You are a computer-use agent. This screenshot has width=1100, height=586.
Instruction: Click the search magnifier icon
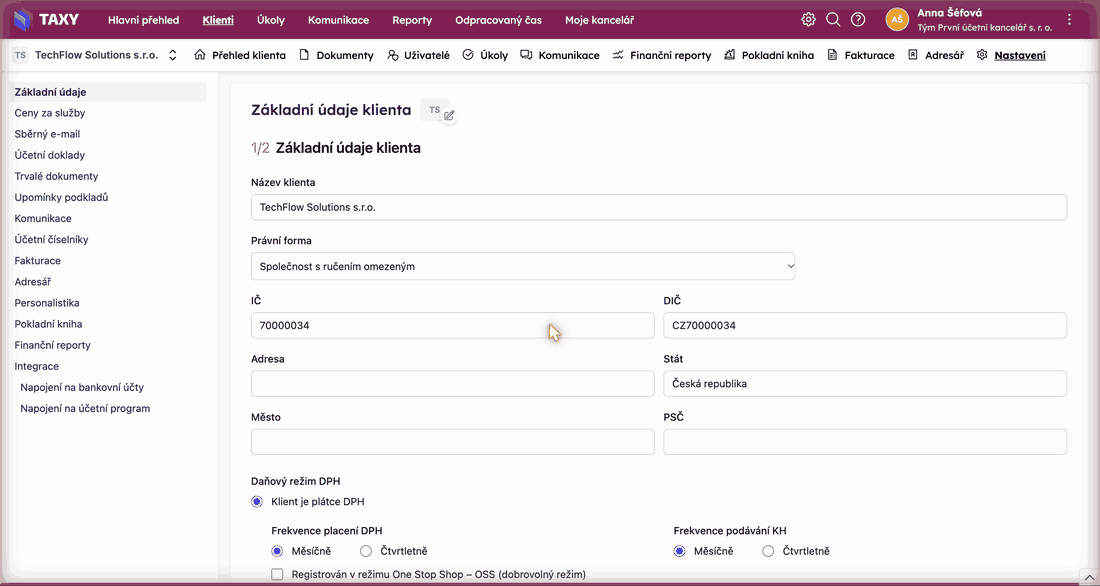pos(833,20)
